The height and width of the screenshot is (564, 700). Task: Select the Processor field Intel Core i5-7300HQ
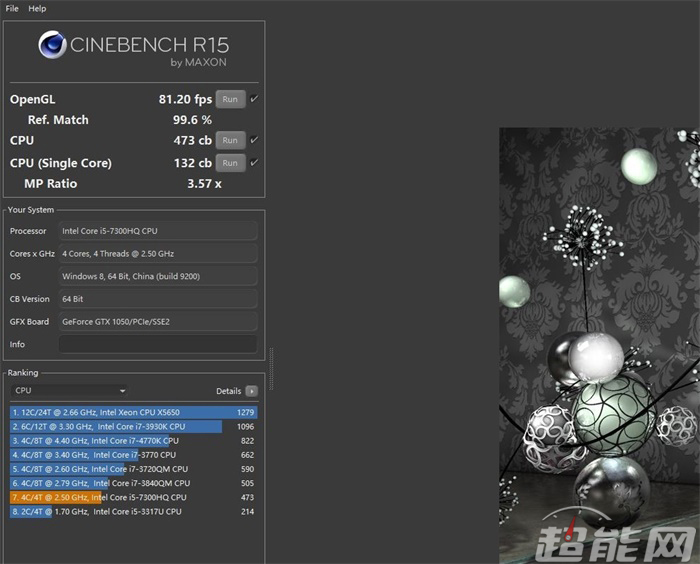pyautogui.click(x=158, y=231)
